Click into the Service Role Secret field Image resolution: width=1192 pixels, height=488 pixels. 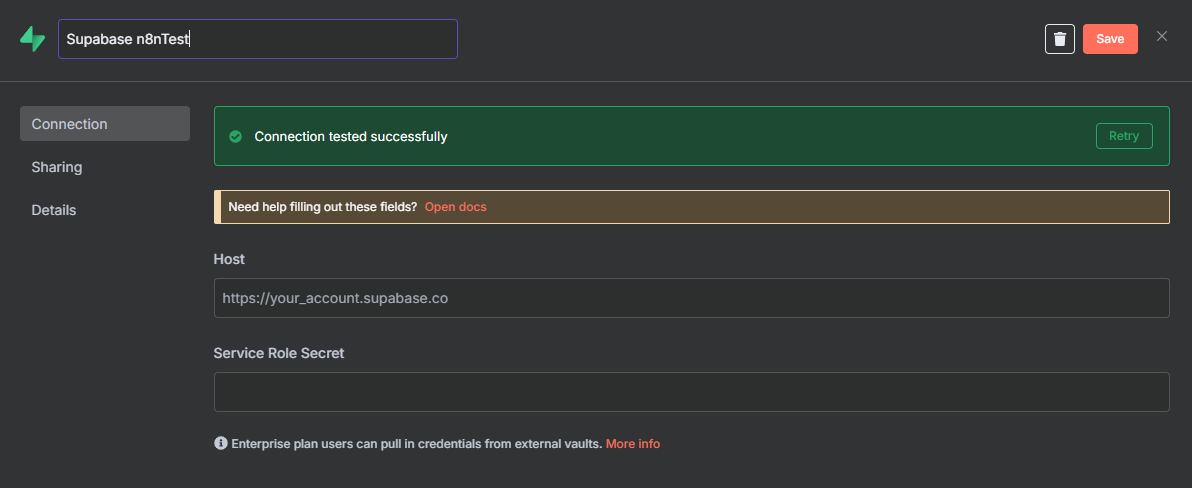(x=692, y=392)
